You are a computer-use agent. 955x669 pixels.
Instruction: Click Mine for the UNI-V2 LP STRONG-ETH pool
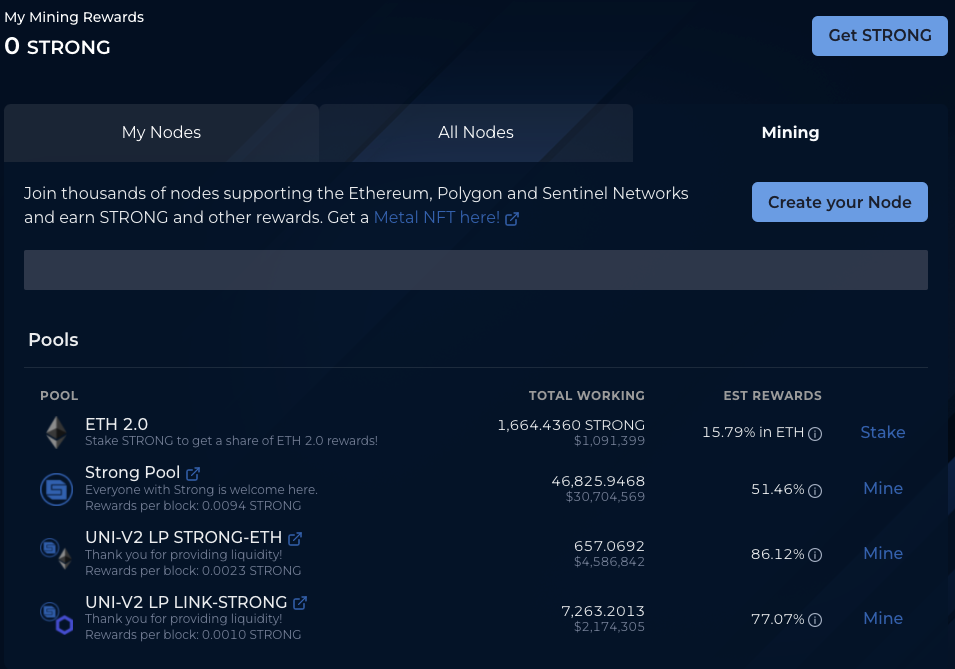tap(883, 553)
